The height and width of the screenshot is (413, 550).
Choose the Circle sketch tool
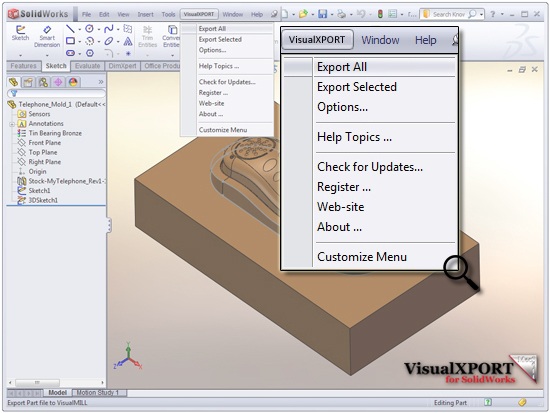(90, 29)
